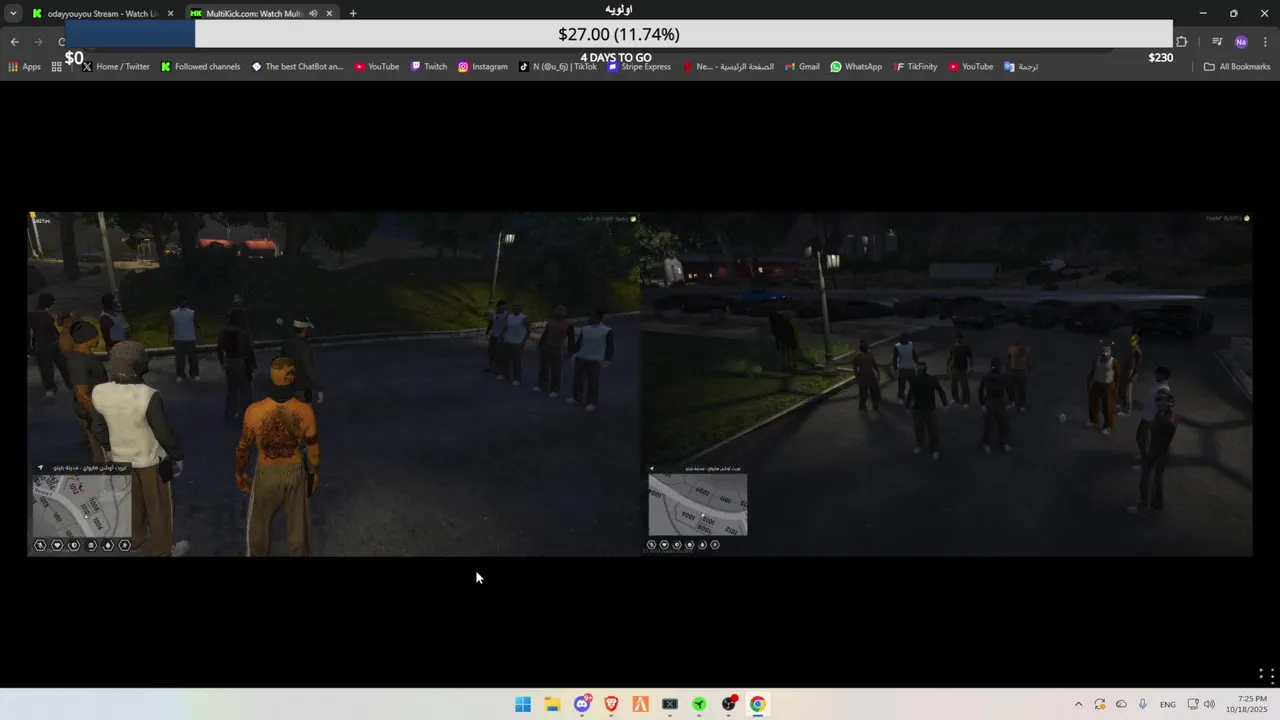Open a new browser tab

coord(353,14)
